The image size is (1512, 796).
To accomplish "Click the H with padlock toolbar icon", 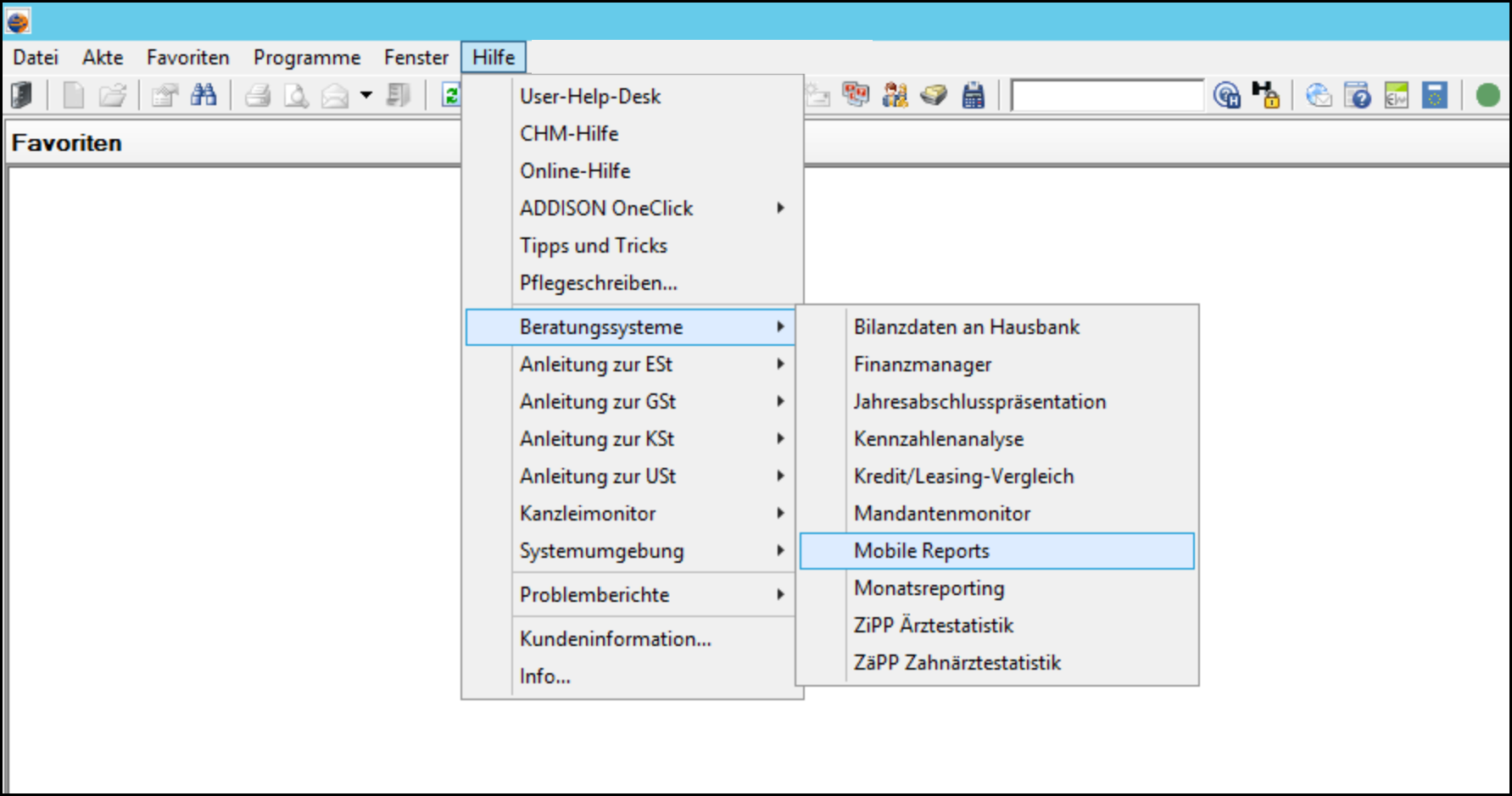I will (1265, 95).
